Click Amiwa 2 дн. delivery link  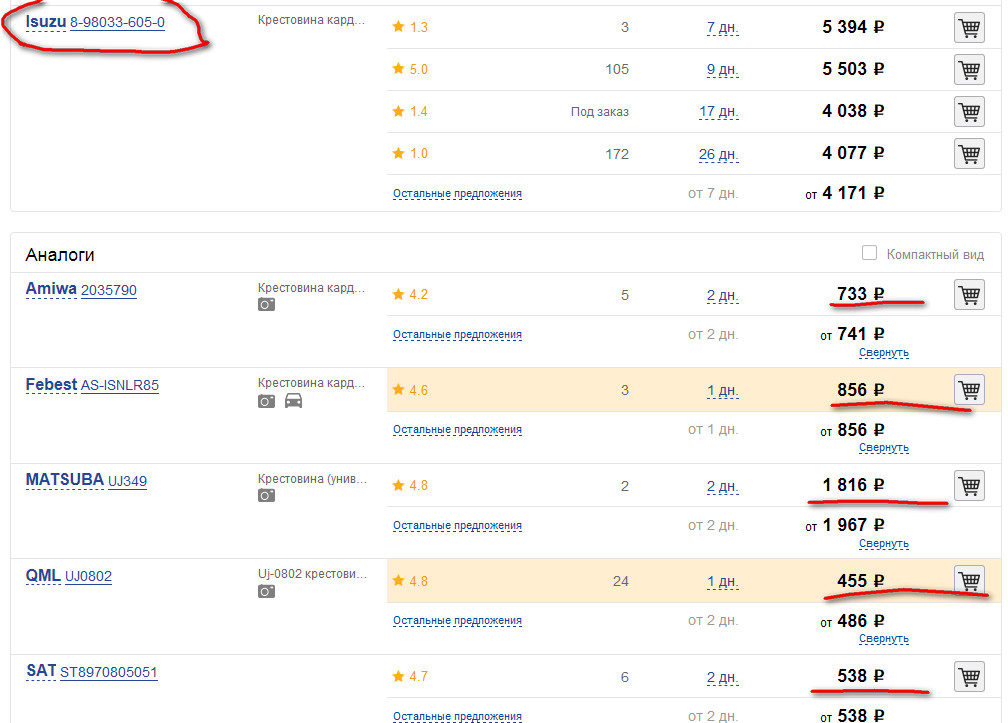coord(723,296)
